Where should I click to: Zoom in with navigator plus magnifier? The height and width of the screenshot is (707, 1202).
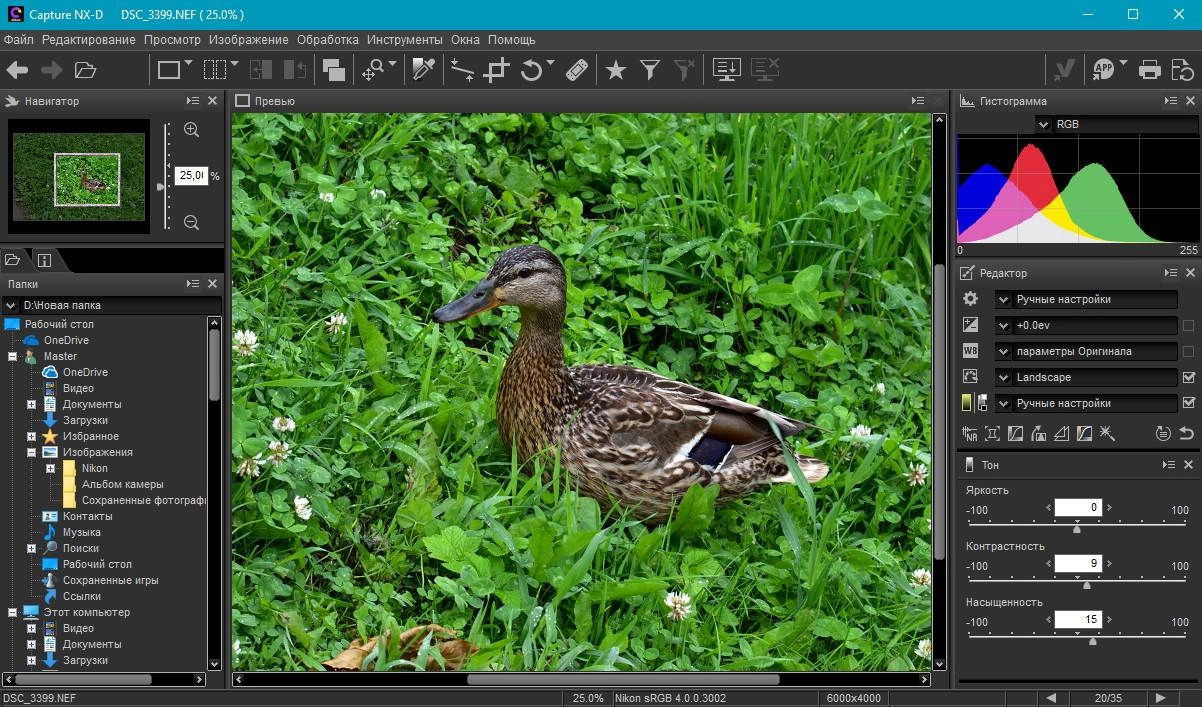191,130
